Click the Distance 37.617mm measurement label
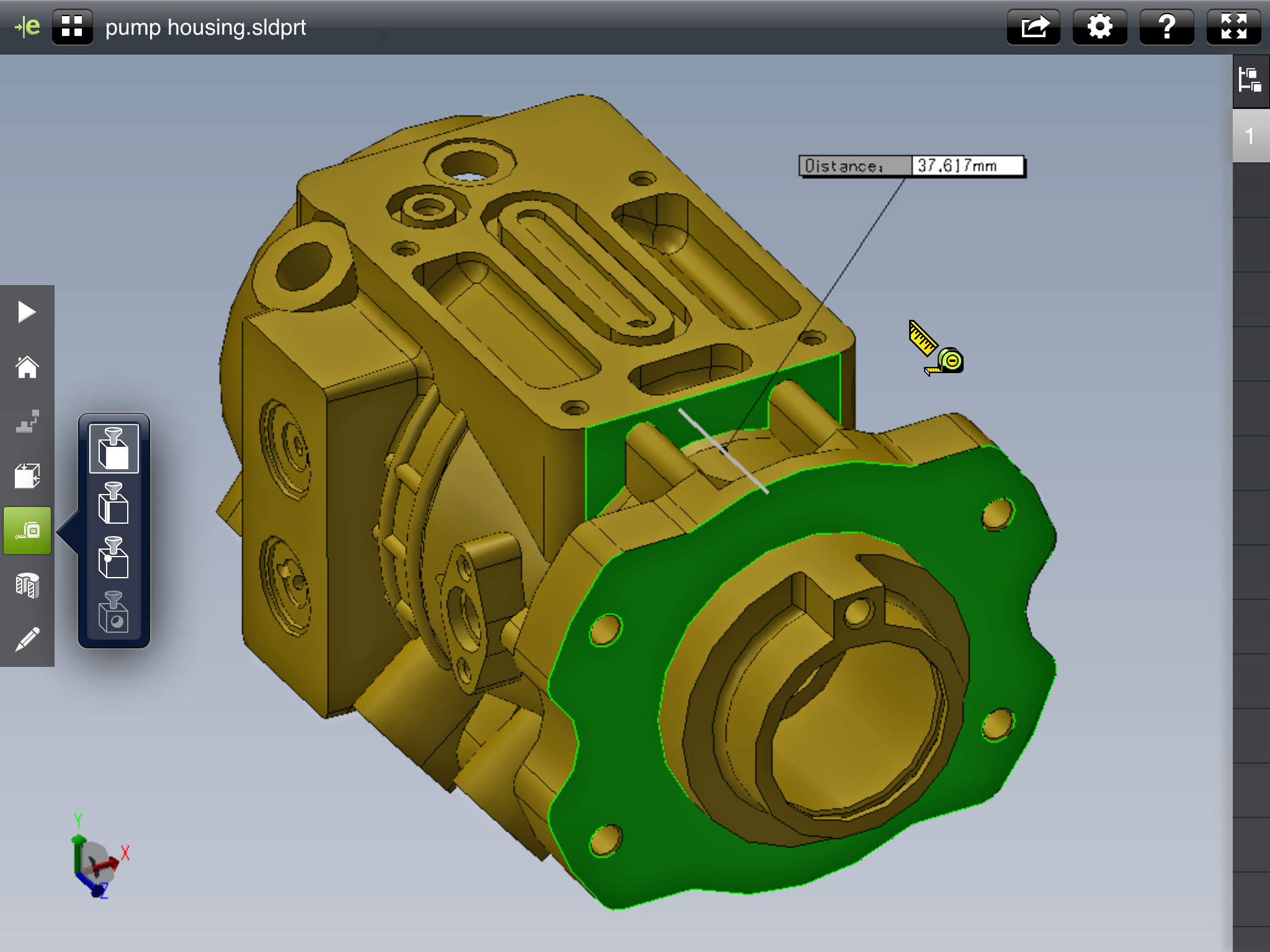Screen dimensions: 1270x952 912,165
